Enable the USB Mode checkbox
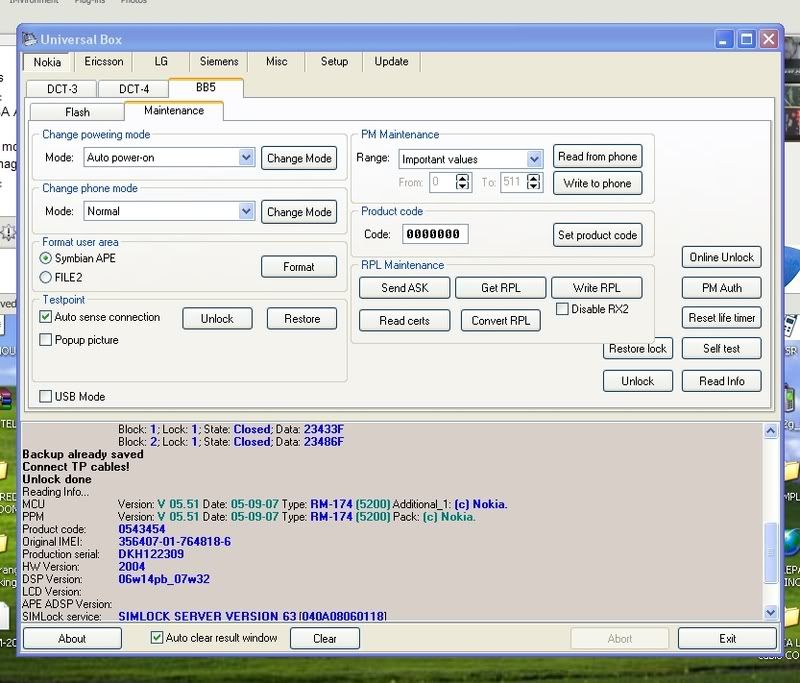Image resolution: width=800 pixels, height=683 pixels. click(45, 396)
